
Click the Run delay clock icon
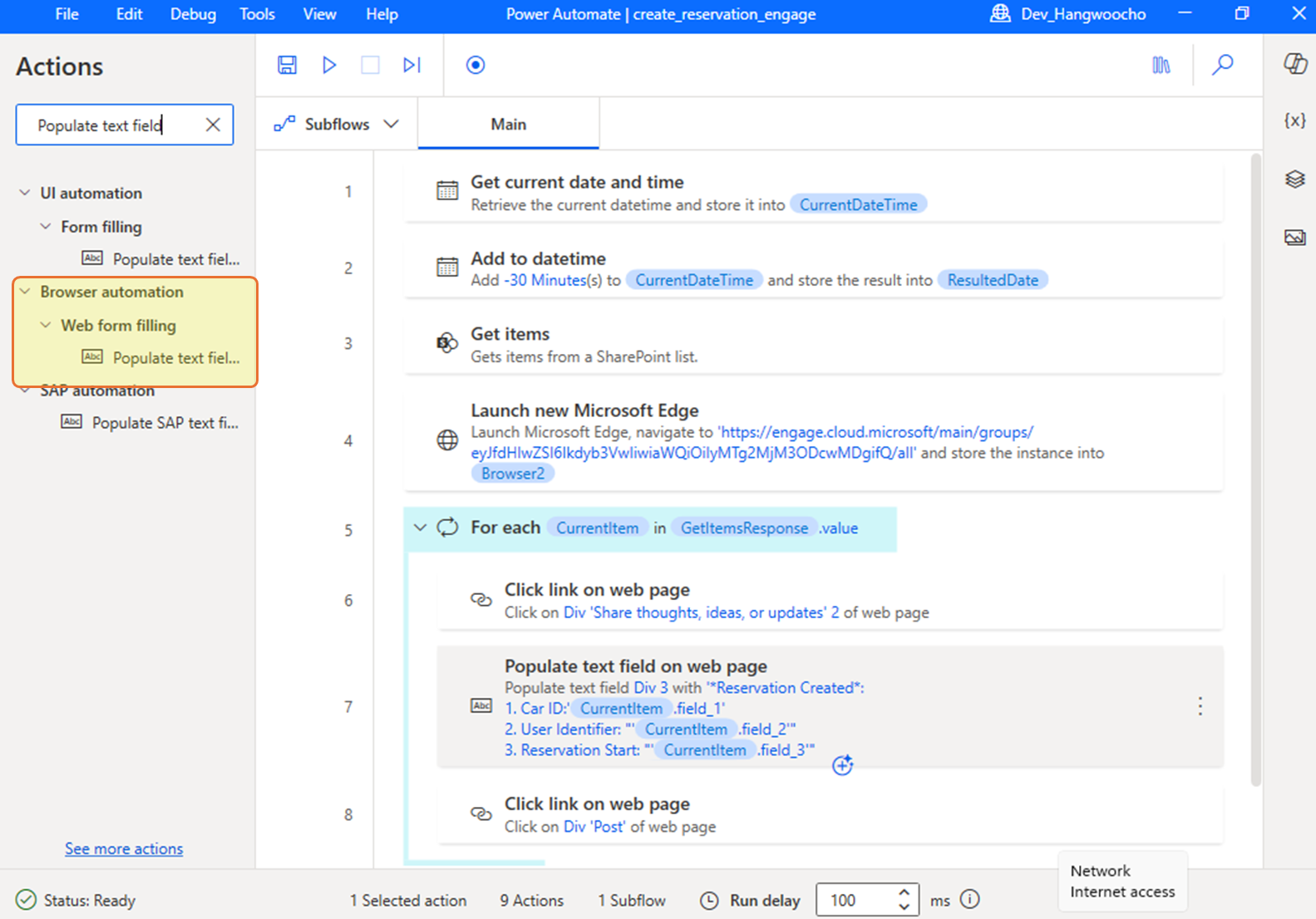(x=709, y=900)
